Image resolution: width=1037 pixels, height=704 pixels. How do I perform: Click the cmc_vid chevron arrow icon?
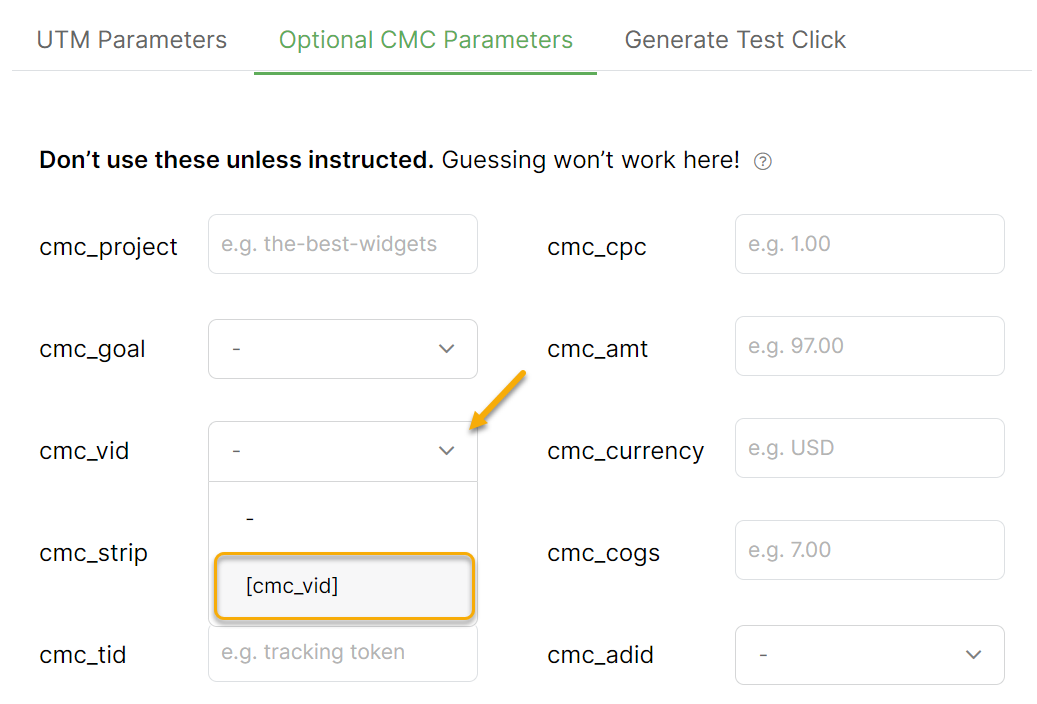pyautogui.click(x=447, y=451)
